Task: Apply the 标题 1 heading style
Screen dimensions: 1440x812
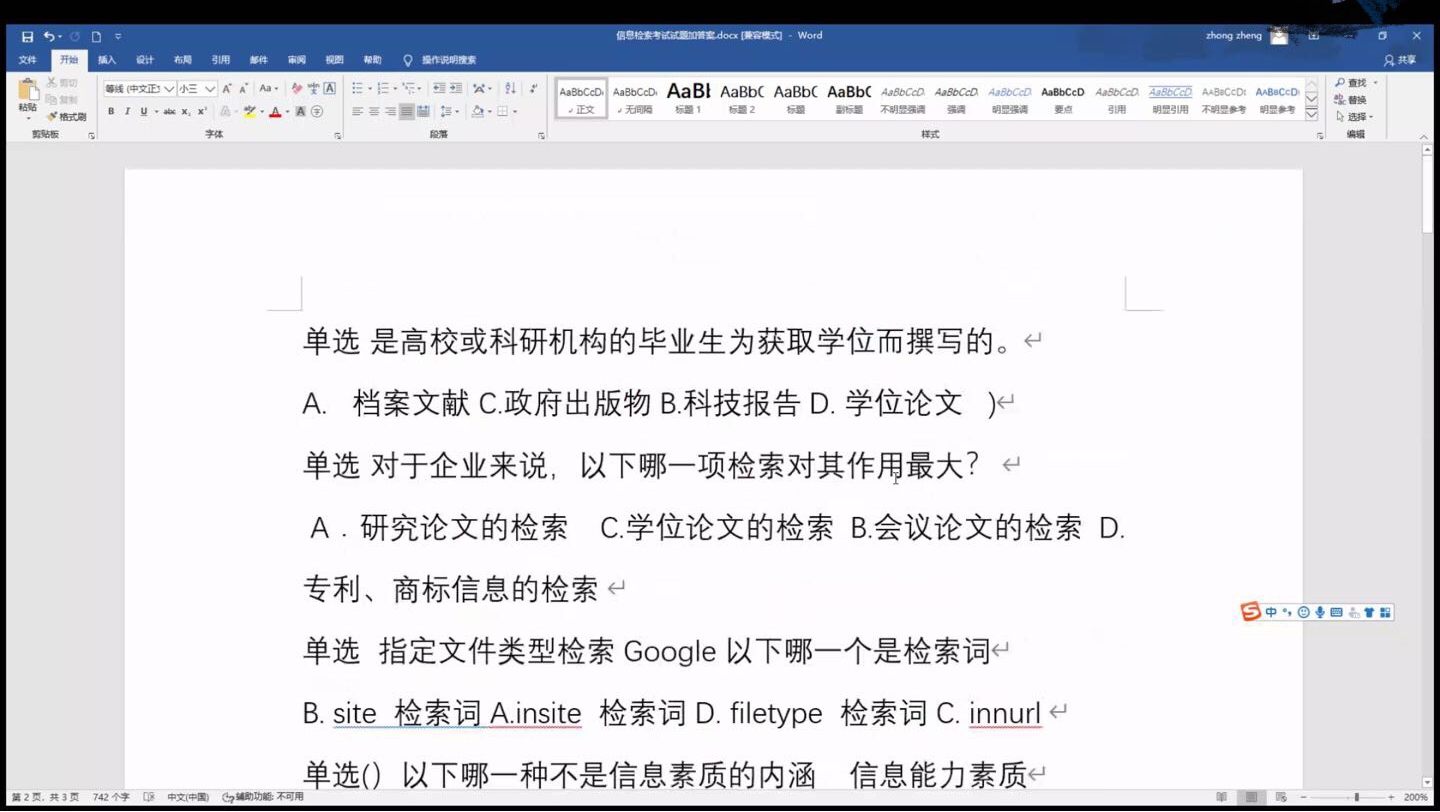Action: [688, 98]
